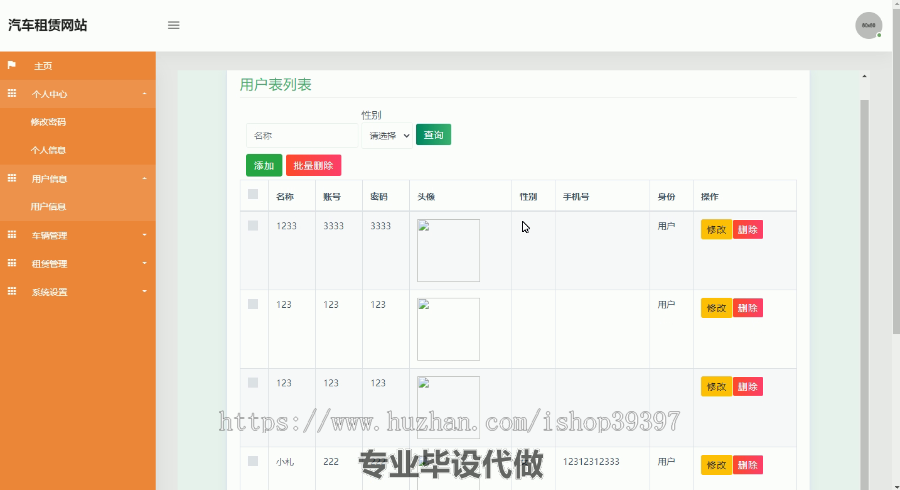Click 删除 in third row 123
Image resolution: width=900 pixels, height=490 pixels.
747,387
